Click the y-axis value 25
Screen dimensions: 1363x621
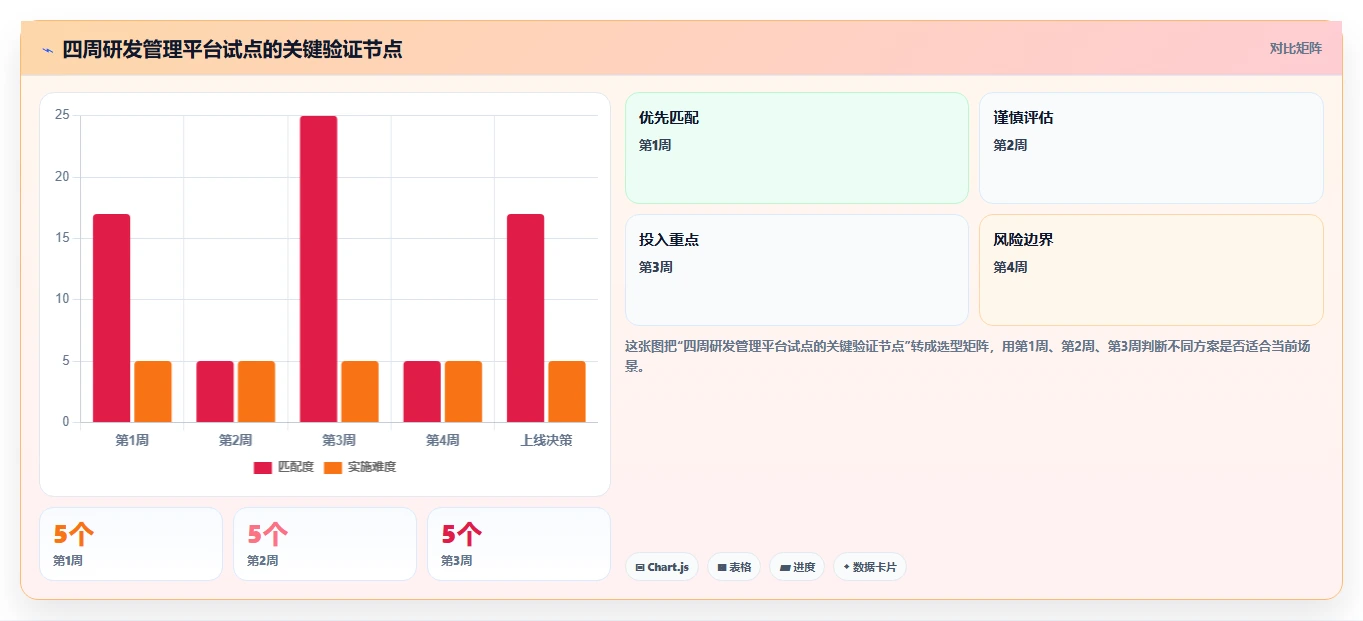coord(62,115)
